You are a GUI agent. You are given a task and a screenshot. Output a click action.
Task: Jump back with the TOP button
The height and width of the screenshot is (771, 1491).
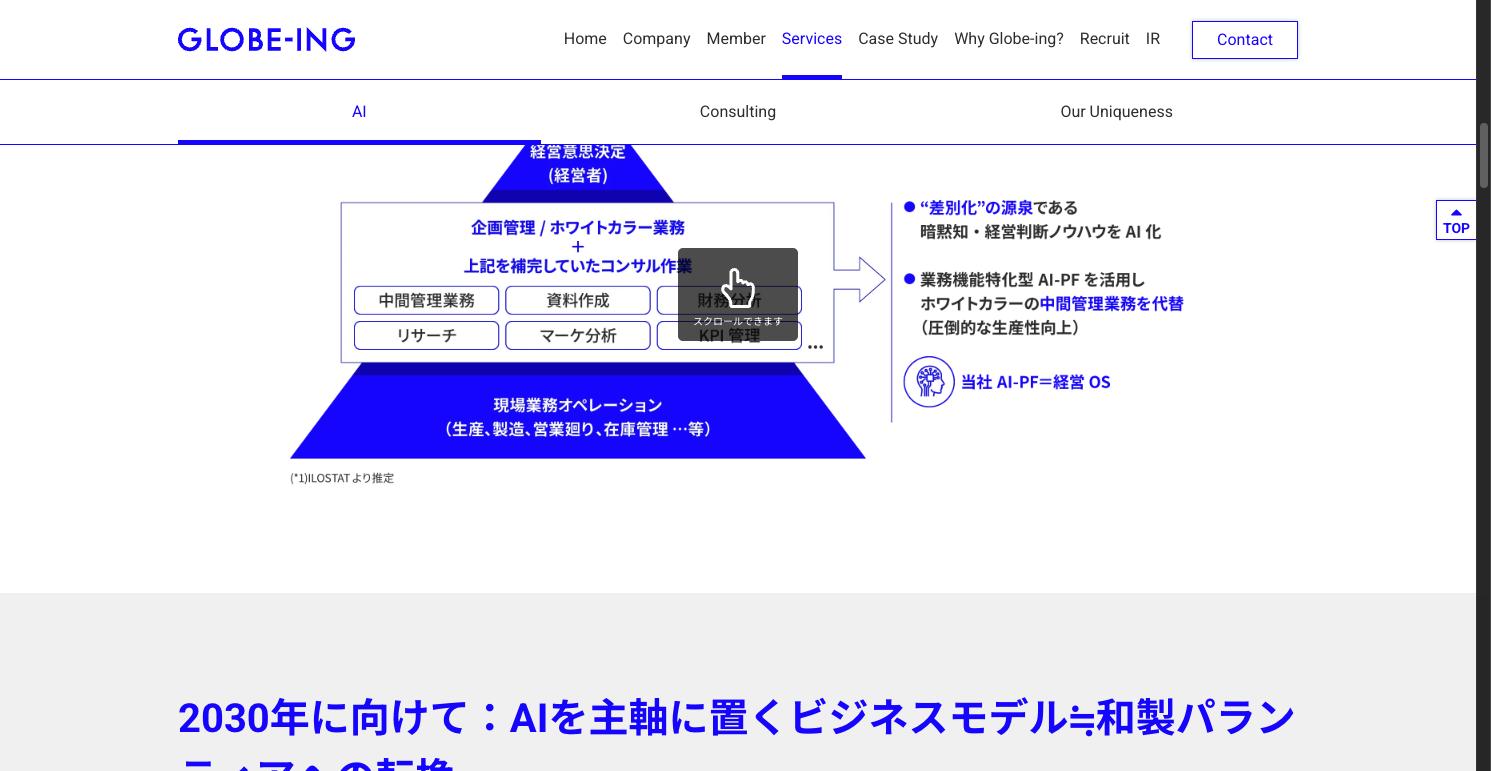[1456, 220]
